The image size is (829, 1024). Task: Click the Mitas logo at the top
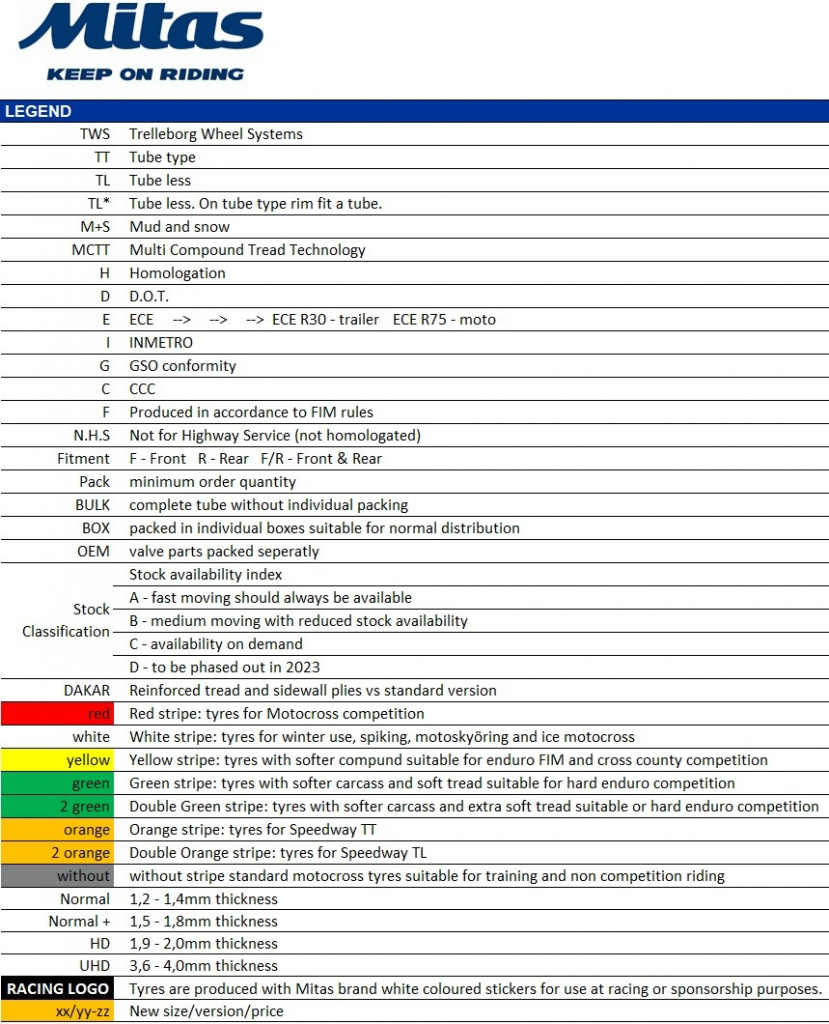pyautogui.click(x=140, y=30)
